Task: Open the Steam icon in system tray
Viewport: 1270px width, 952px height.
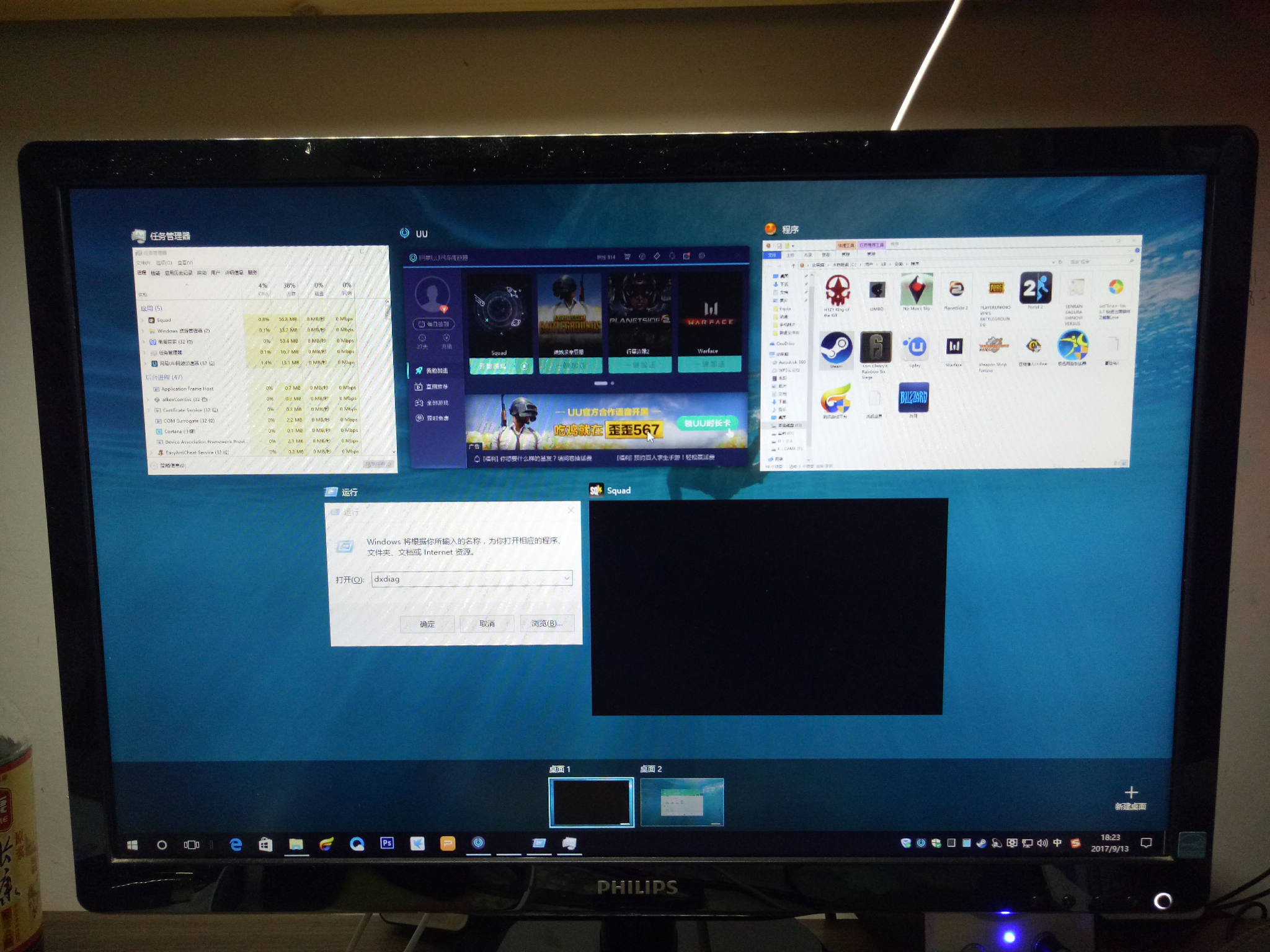Action: click(x=981, y=843)
